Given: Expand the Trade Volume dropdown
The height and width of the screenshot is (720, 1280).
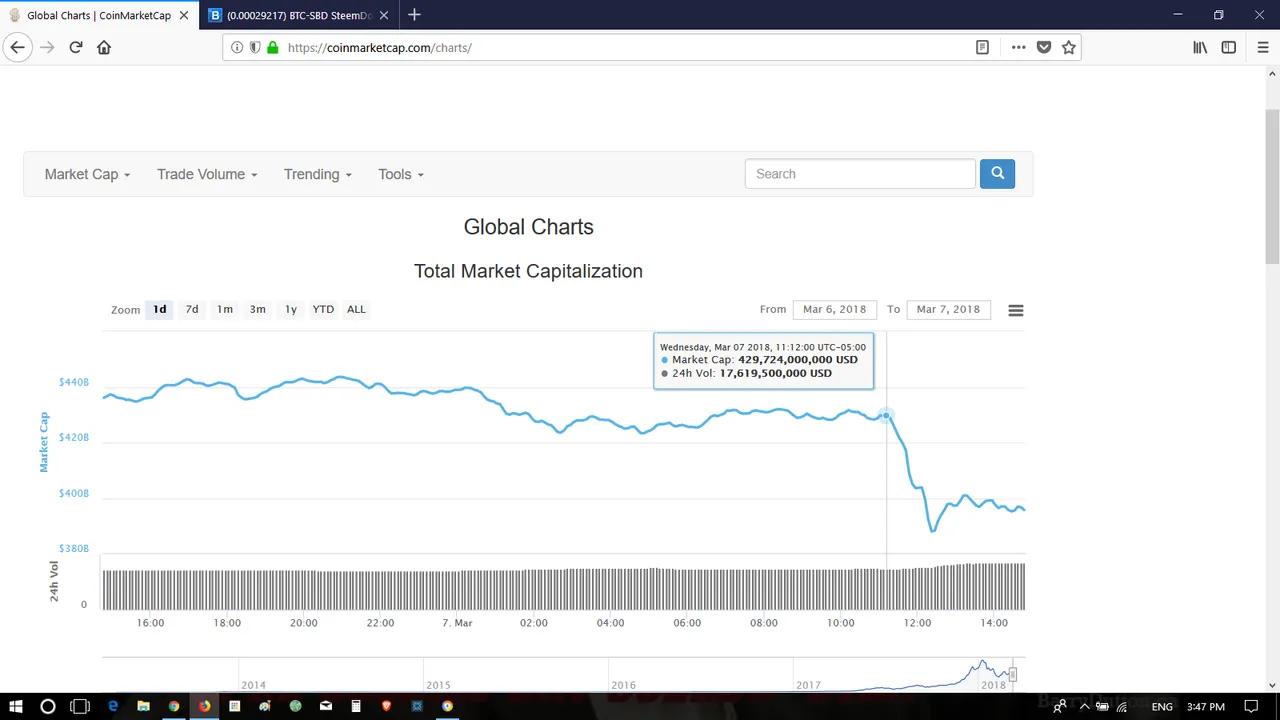Looking at the screenshot, I should pos(207,174).
